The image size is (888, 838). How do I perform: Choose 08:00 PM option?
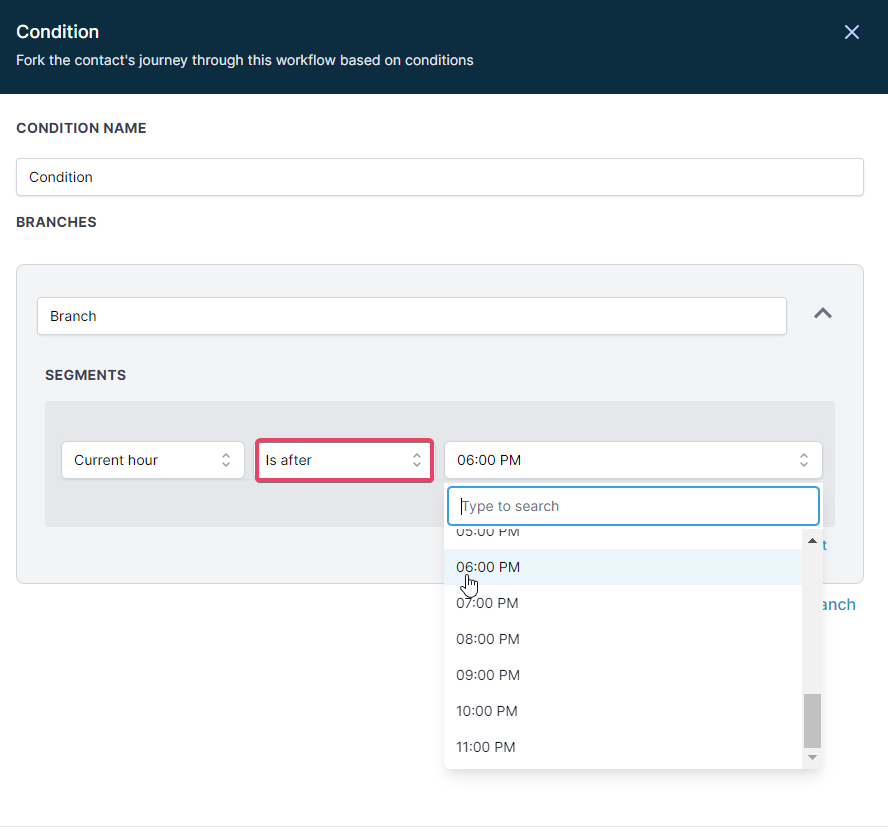tap(623, 639)
